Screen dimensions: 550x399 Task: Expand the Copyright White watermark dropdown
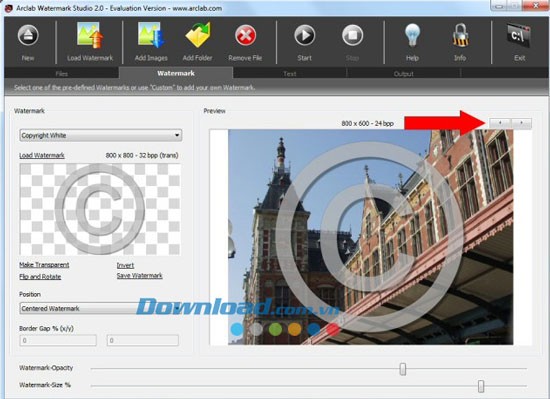[101, 135]
